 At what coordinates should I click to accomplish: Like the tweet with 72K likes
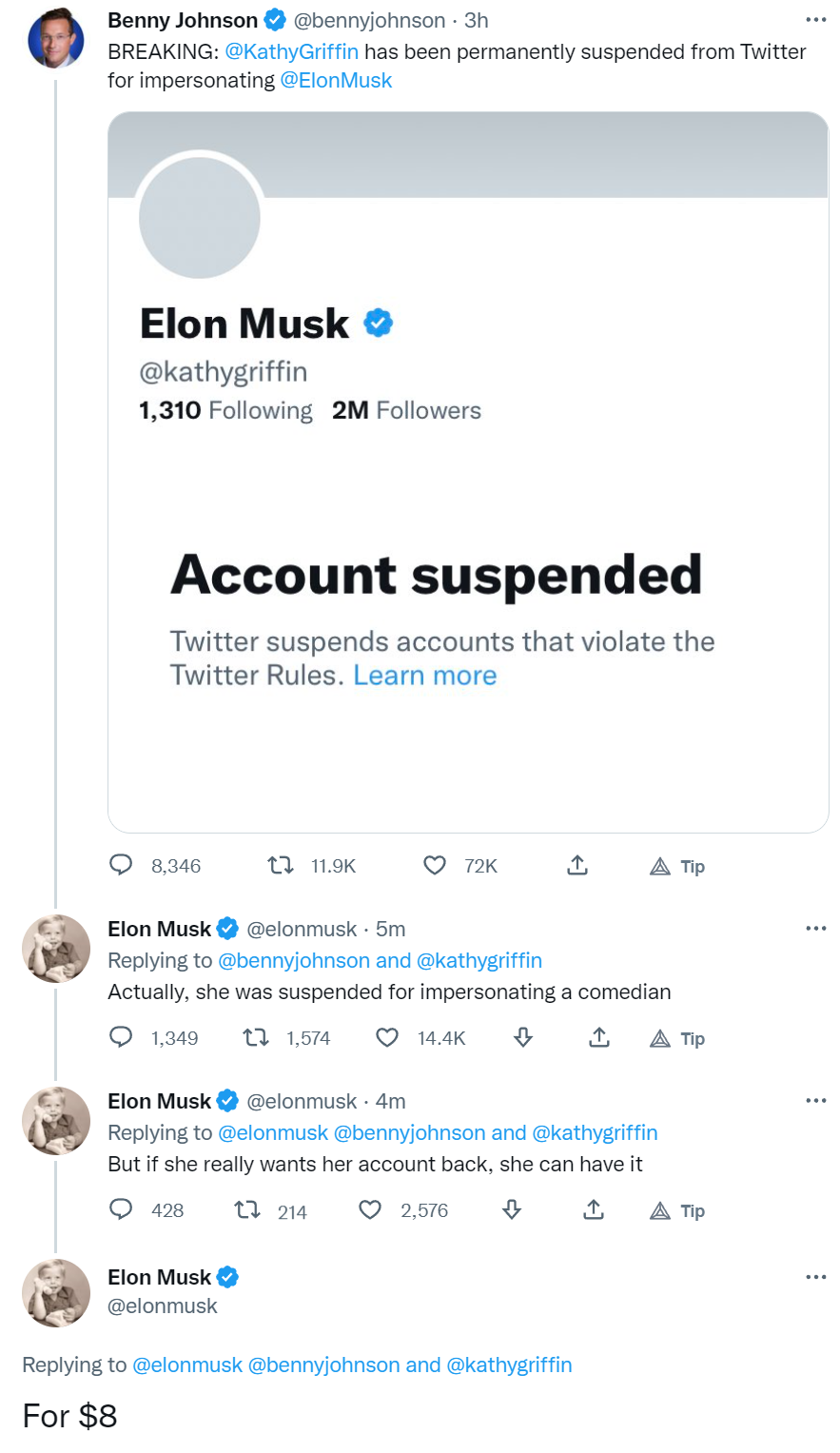[x=434, y=865]
